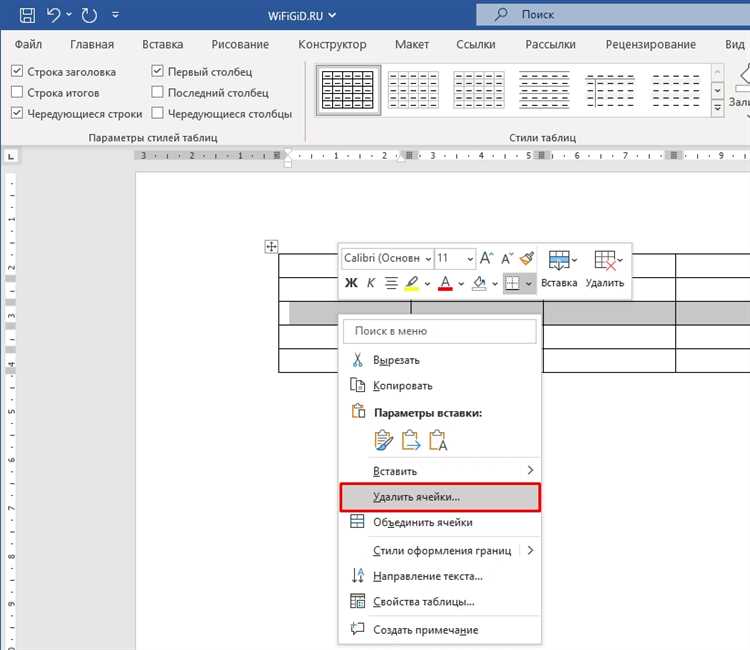
Task: Enable Строка итогов checkbox
Action: [17, 92]
